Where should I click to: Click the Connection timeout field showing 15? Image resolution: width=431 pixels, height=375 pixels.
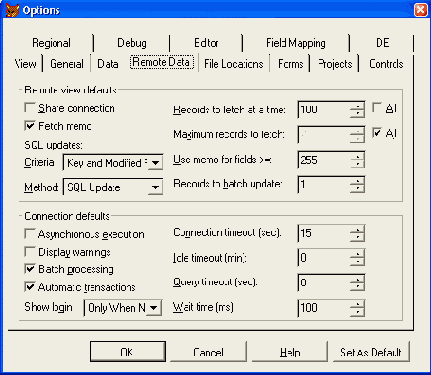[x=324, y=233]
